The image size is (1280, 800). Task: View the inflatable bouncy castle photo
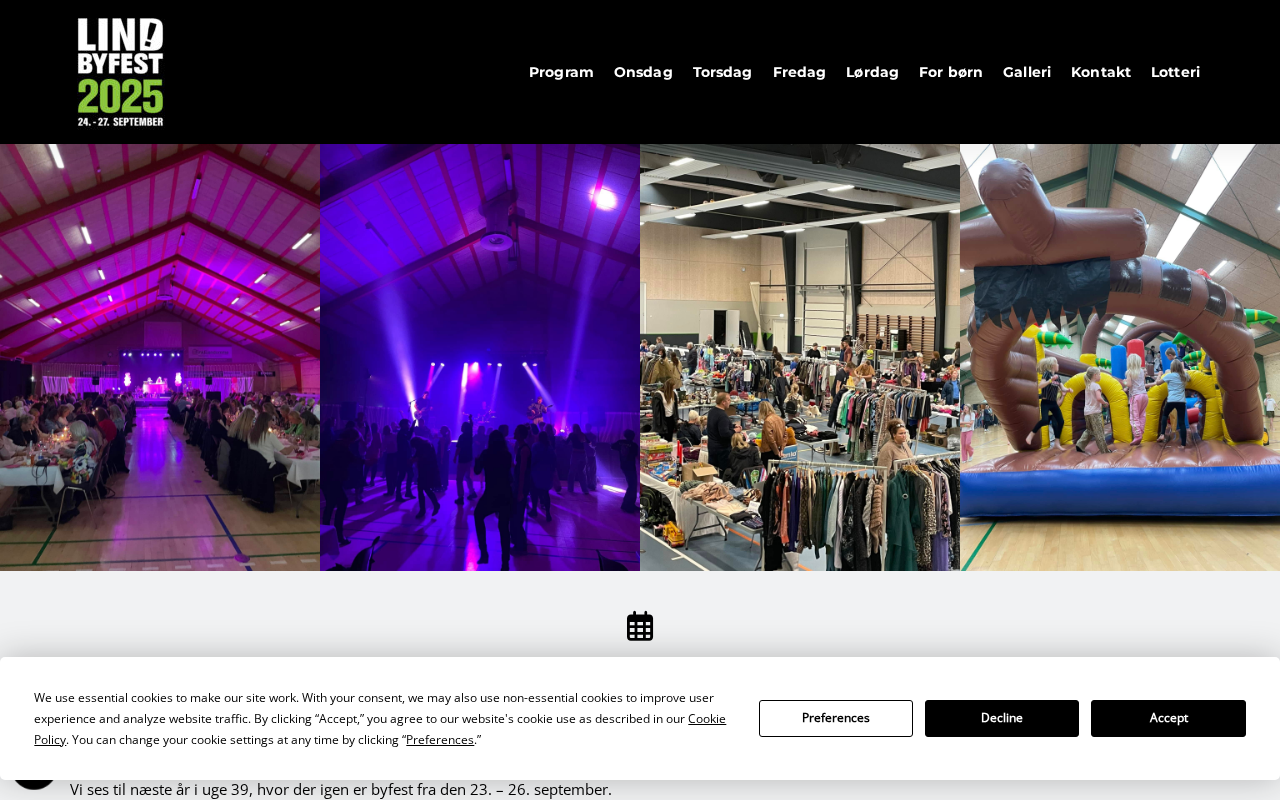point(1120,357)
